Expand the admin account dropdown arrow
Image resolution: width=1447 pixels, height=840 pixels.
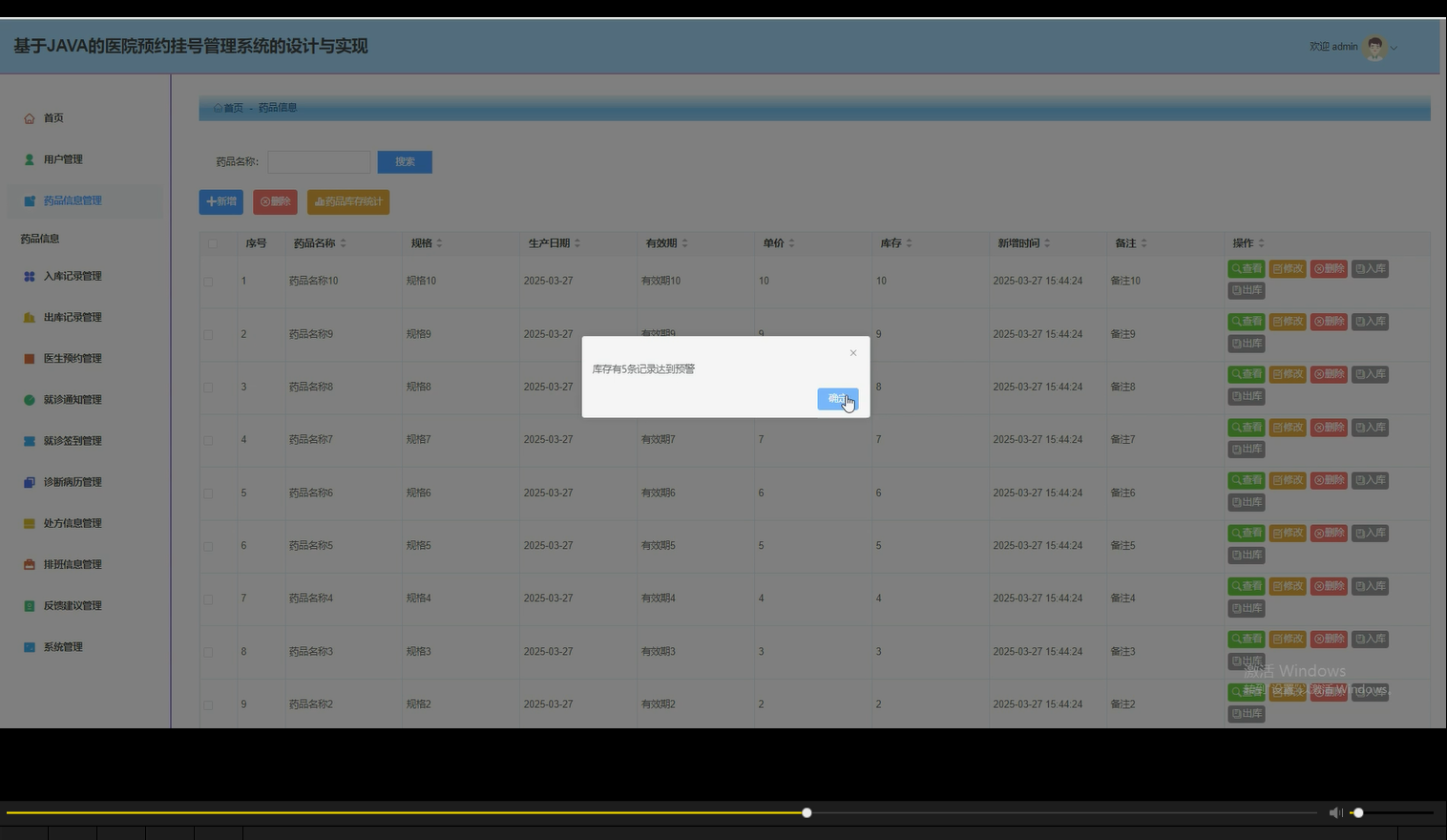click(1394, 48)
